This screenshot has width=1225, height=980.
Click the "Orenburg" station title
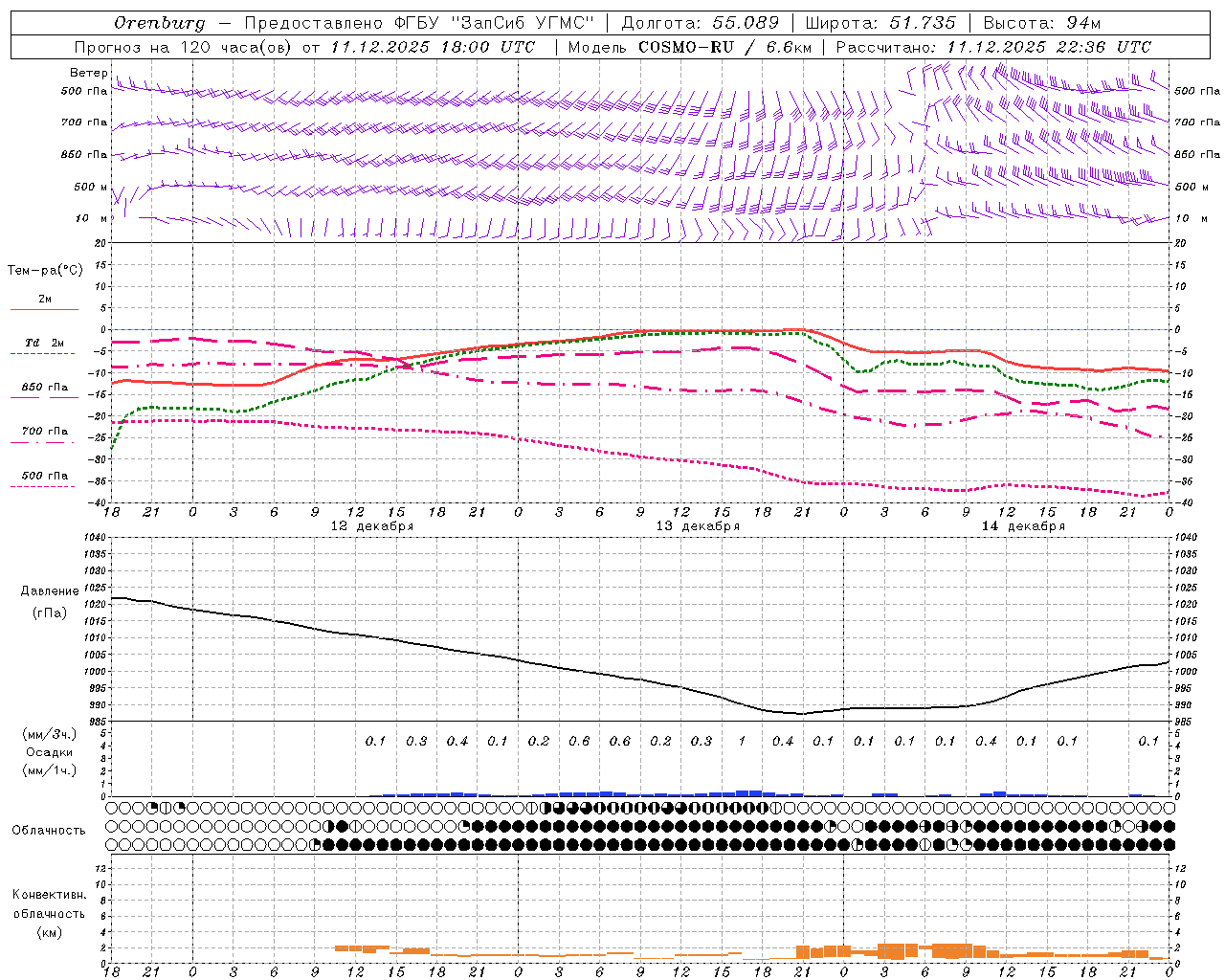pos(159,23)
